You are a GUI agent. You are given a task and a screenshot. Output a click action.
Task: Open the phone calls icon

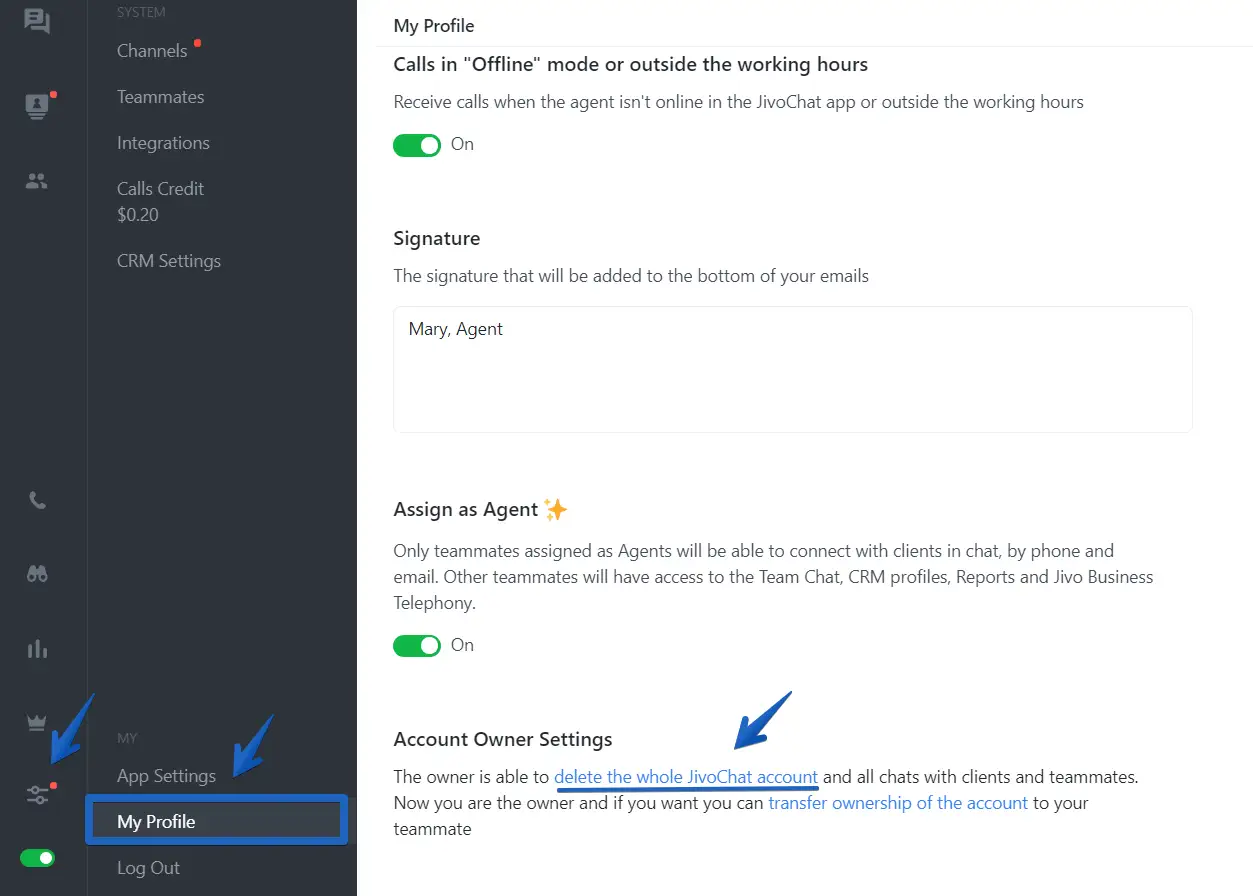click(x=37, y=501)
